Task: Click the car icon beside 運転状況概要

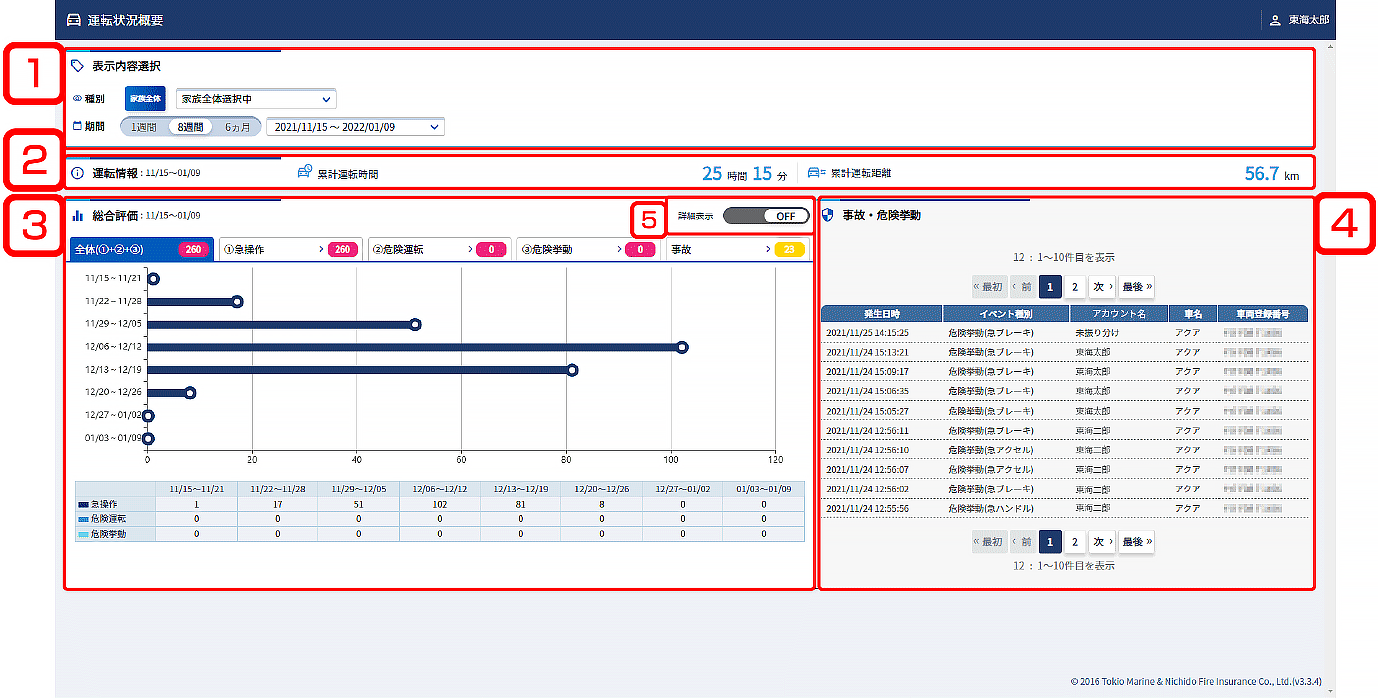Action: 73,20
